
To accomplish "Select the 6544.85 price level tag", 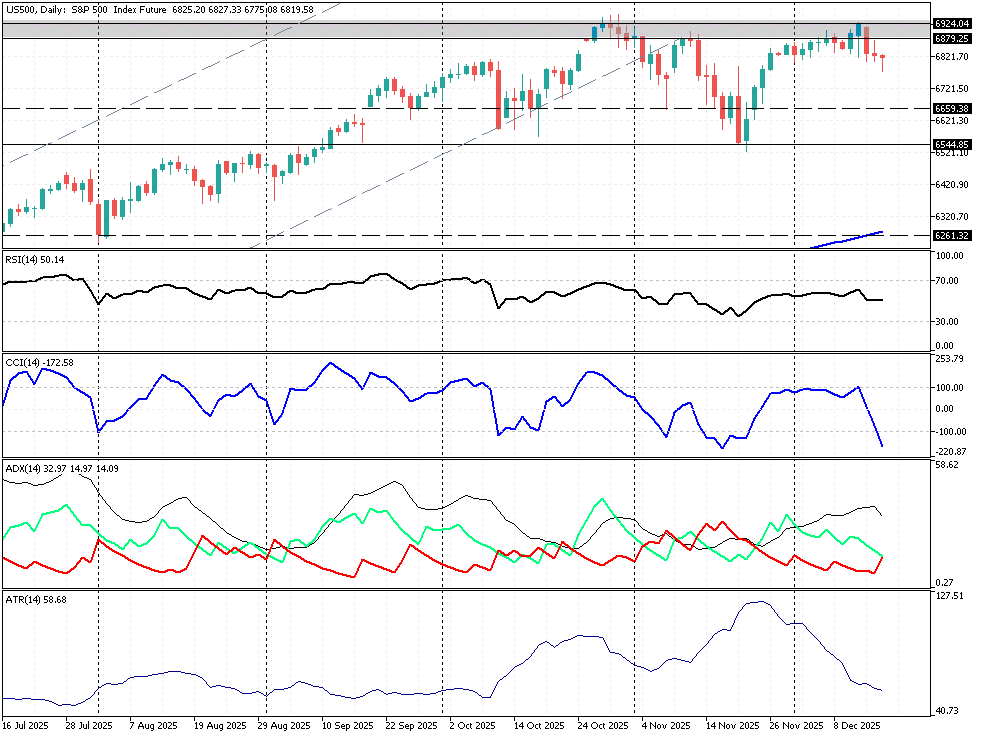I will [x=951, y=144].
